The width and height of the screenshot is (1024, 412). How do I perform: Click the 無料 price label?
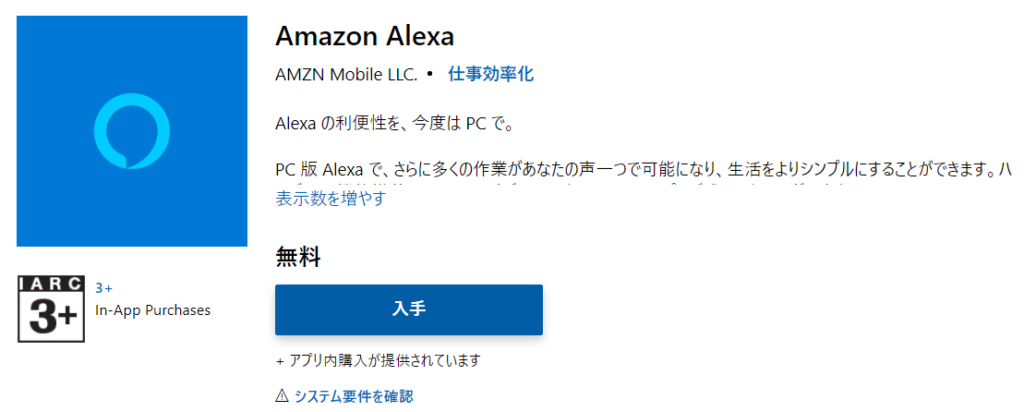[298, 259]
